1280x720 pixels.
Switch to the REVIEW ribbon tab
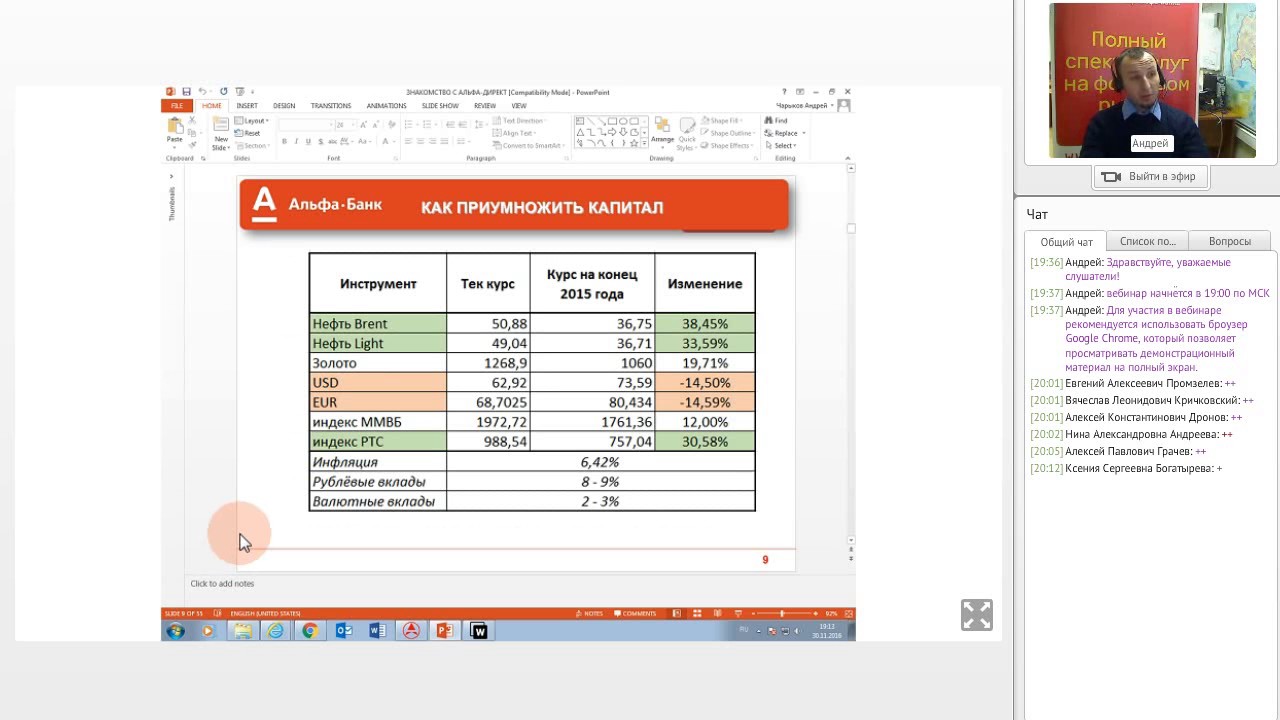pyautogui.click(x=485, y=105)
